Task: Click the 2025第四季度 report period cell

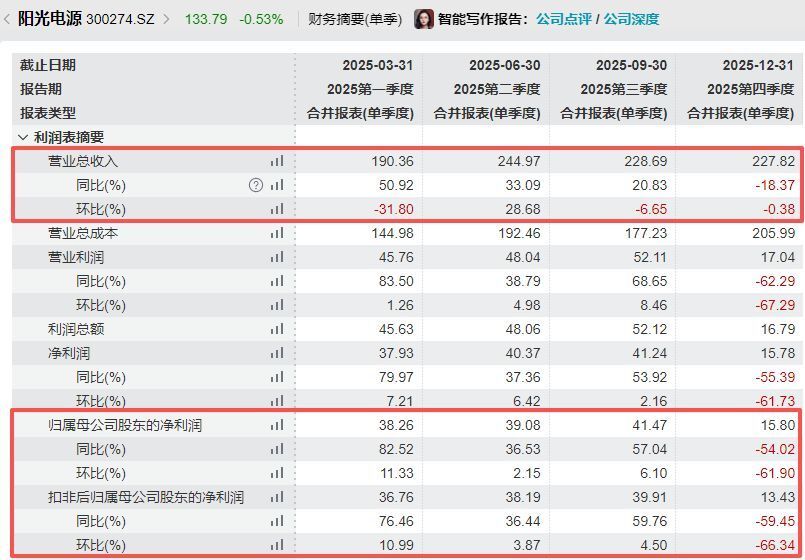Action: point(751,89)
